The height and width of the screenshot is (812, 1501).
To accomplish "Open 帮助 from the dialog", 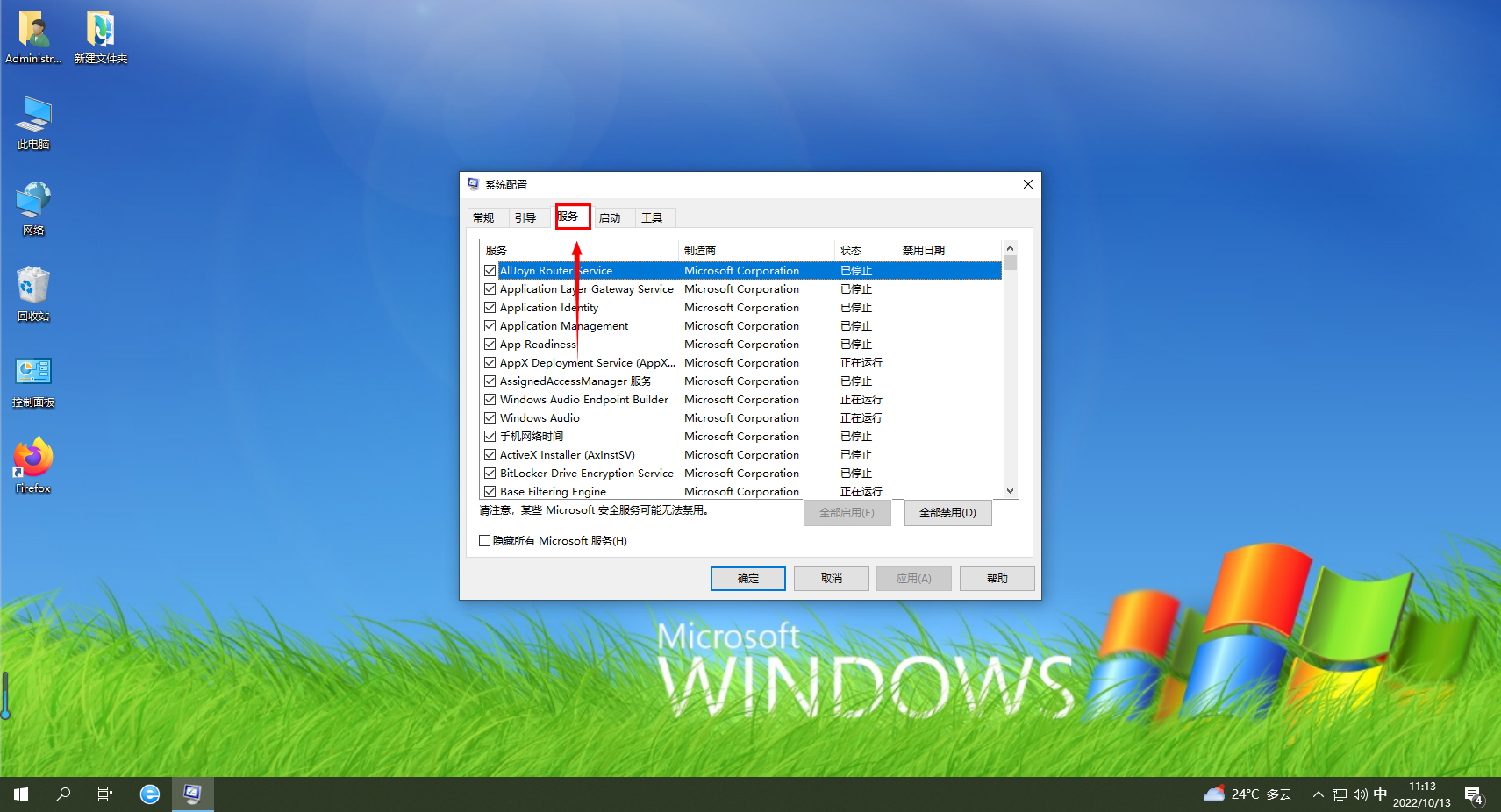I will 997,579.
